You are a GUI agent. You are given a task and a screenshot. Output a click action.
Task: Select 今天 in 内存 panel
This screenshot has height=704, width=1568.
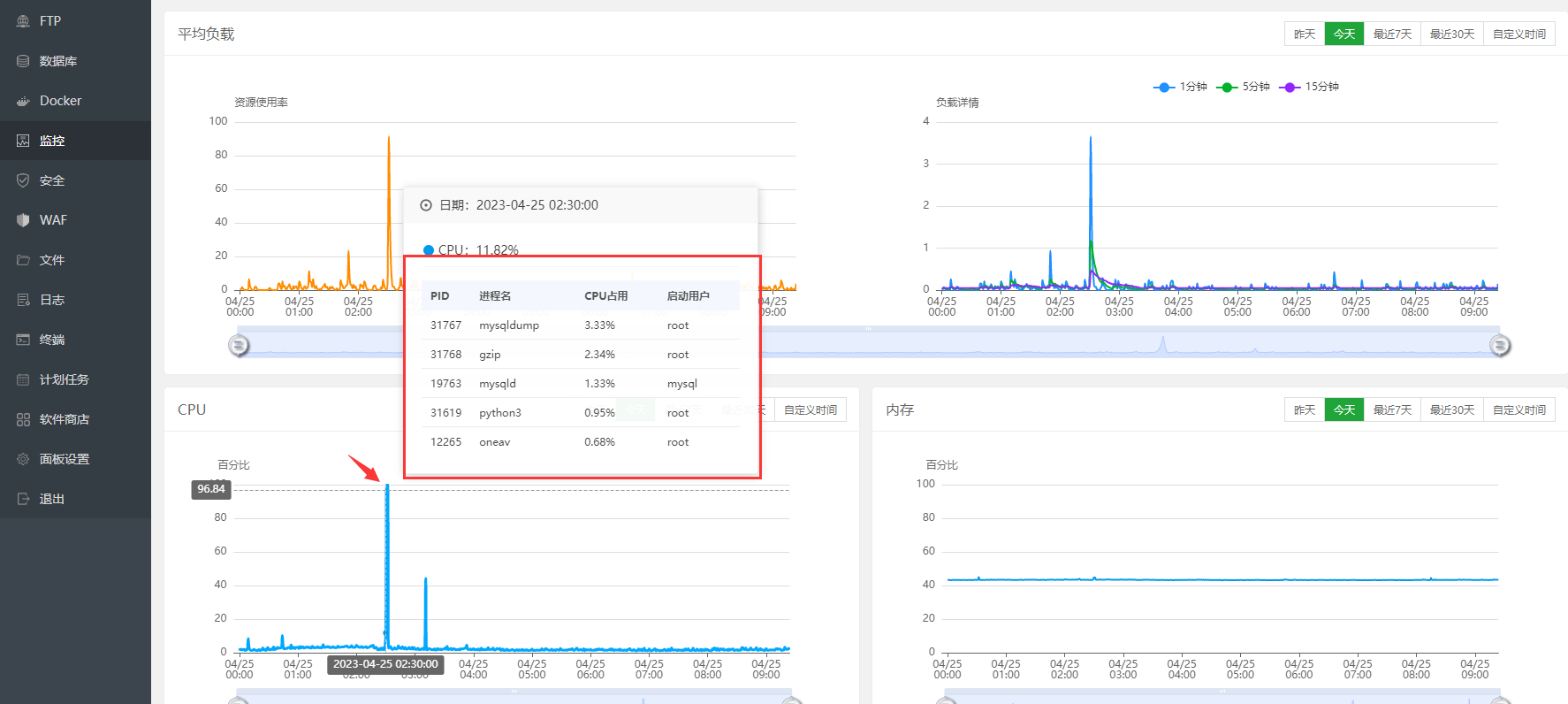(x=1344, y=409)
